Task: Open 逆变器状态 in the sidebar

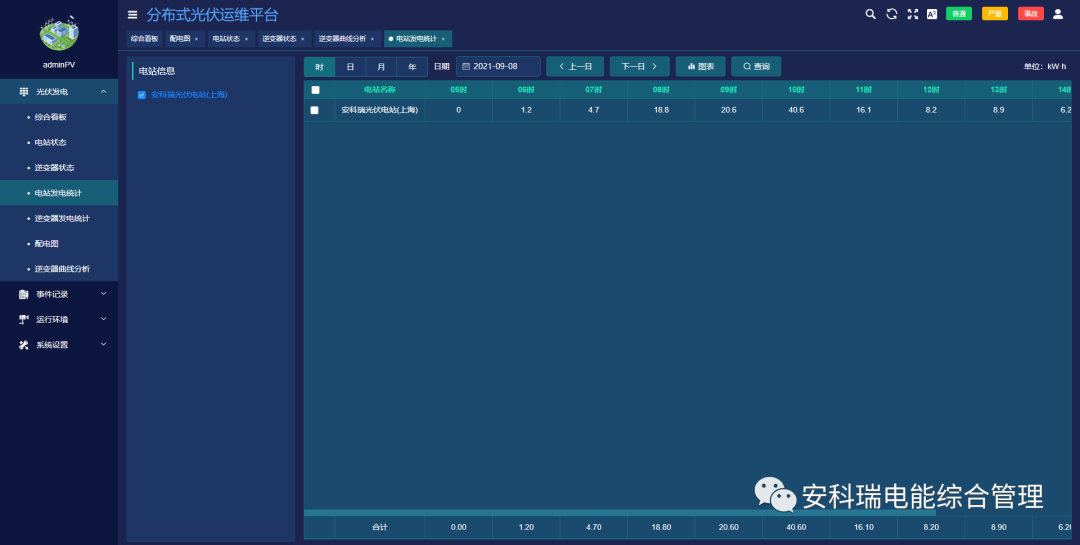Action: click(59, 167)
